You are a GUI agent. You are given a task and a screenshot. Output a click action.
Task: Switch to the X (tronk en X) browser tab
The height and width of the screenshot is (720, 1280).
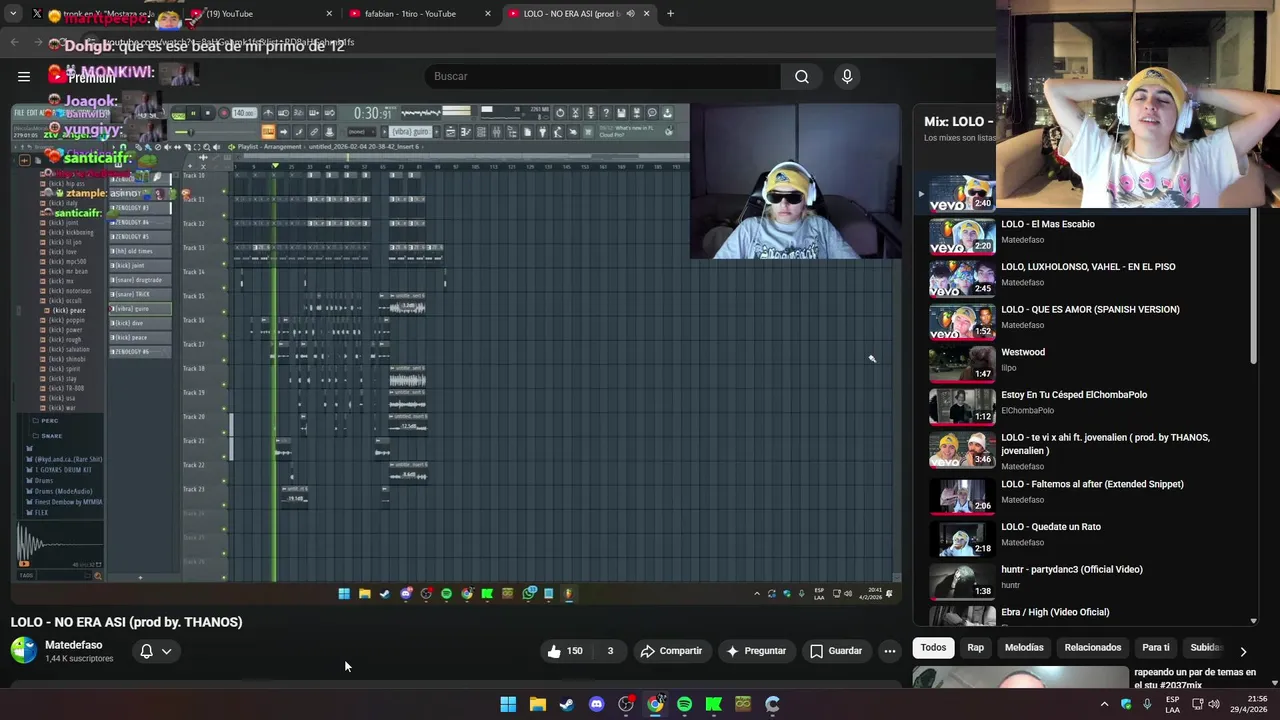tap(98, 14)
